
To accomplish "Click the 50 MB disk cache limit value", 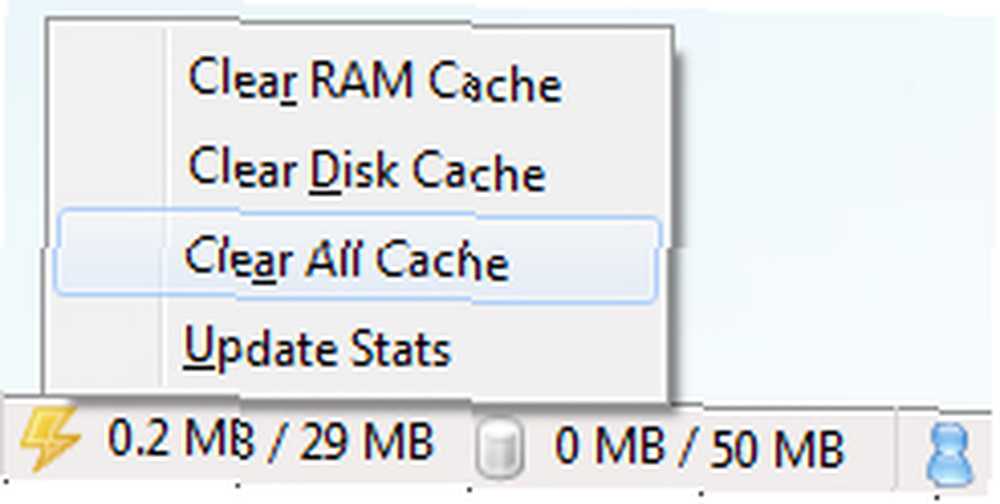I will 777,449.
